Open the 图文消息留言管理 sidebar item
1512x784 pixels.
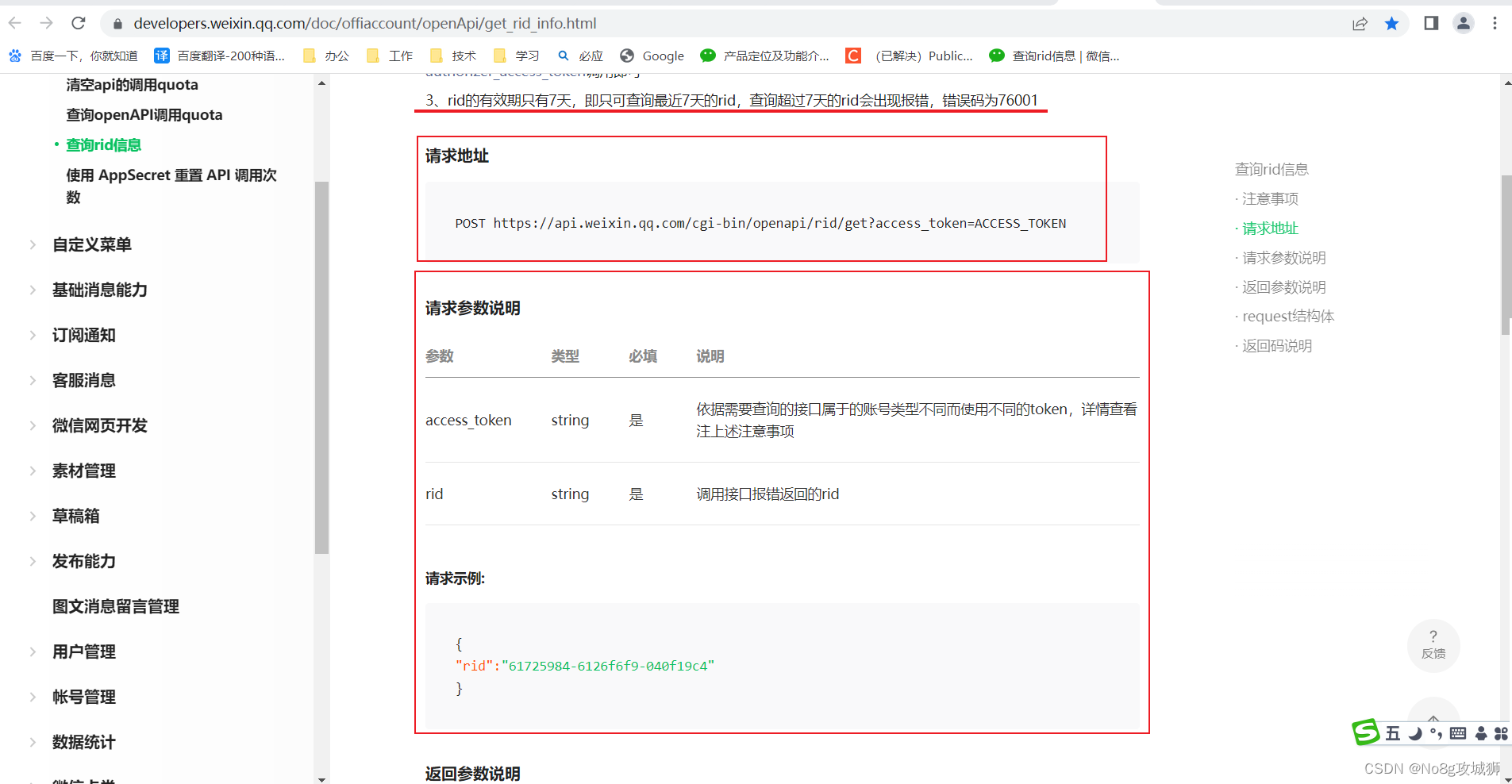tap(116, 606)
